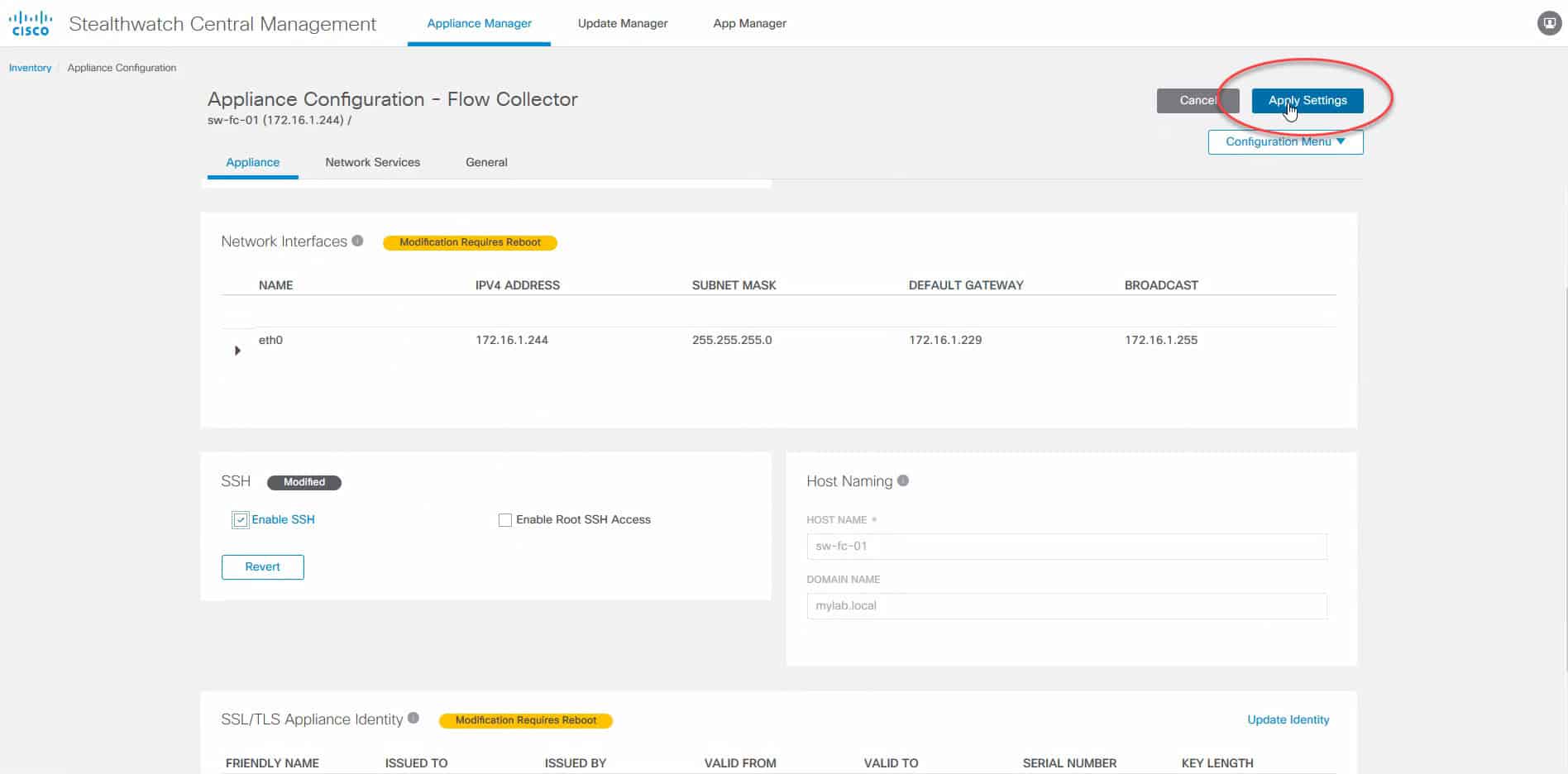Click the Stealthwatch Central Management title
The image size is (1568, 774).
tap(222, 24)
